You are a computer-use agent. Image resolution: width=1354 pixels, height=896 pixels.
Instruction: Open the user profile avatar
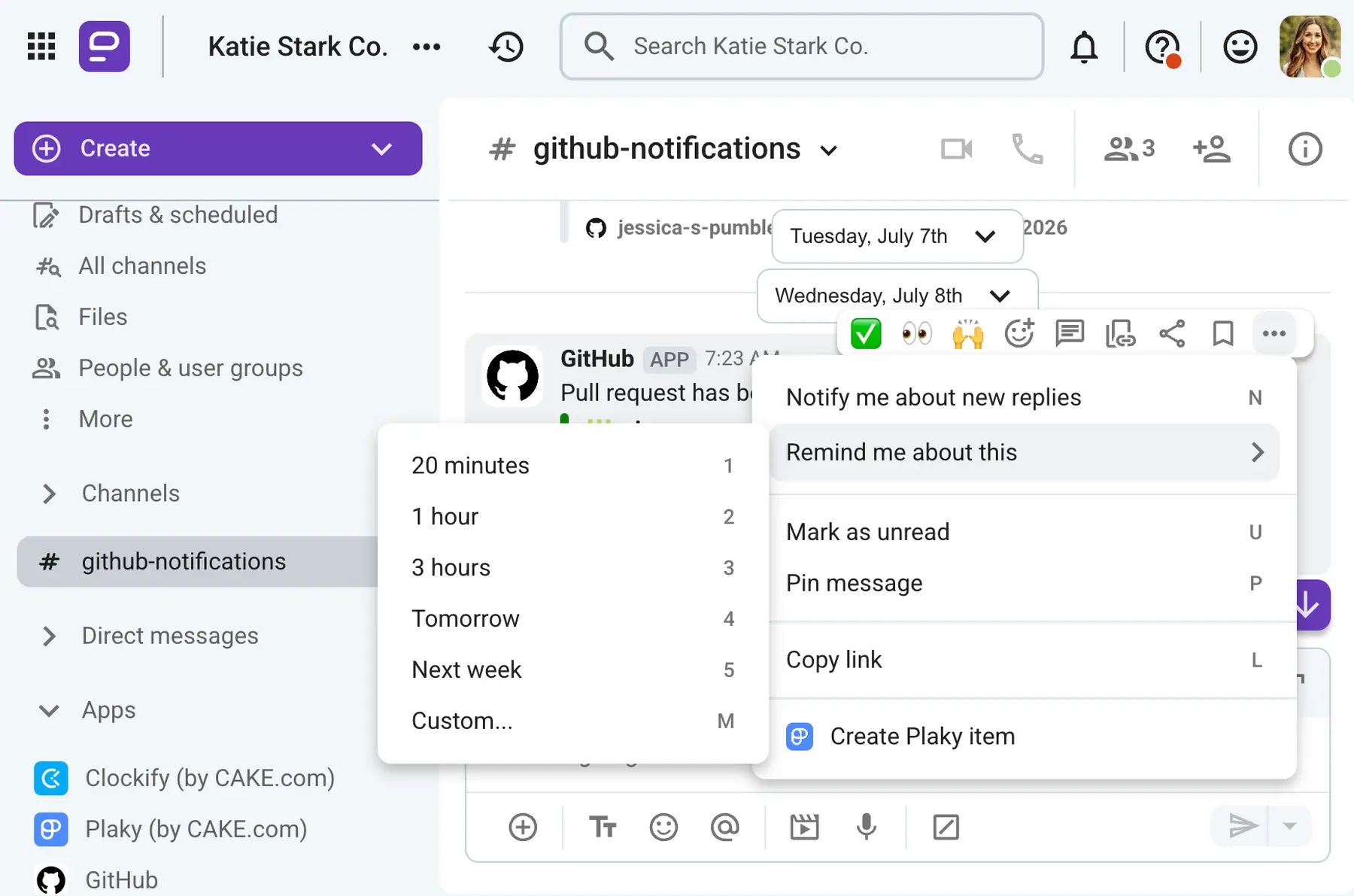[1310, 46]
